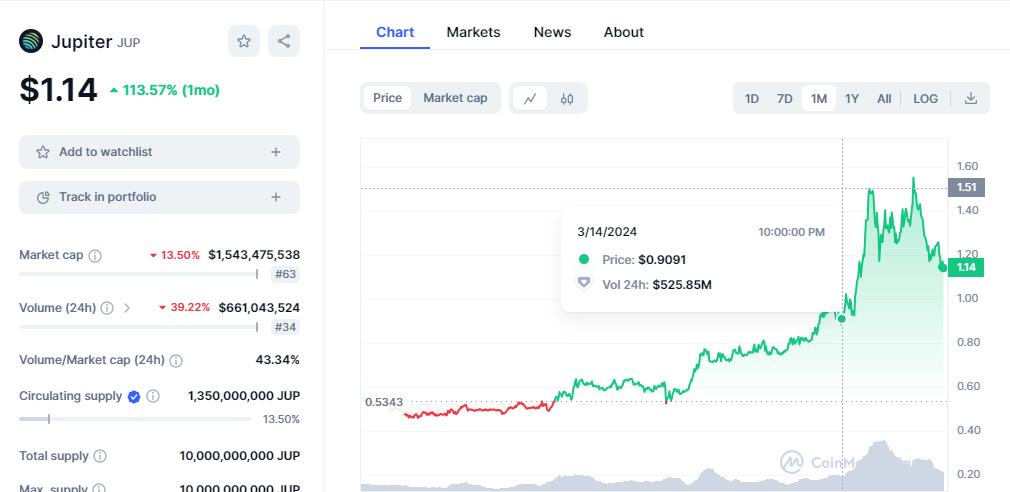Open the Markets tab

[473, 32]
